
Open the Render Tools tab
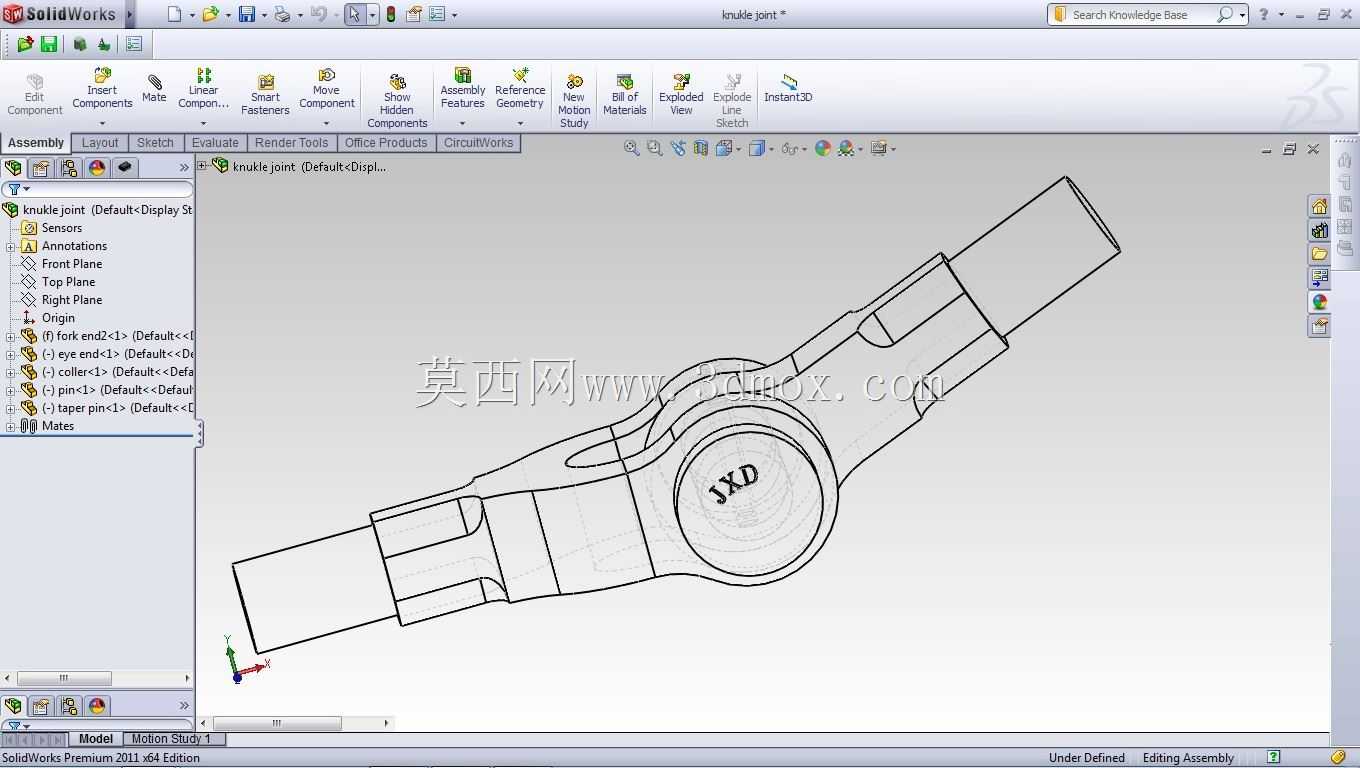291,143
